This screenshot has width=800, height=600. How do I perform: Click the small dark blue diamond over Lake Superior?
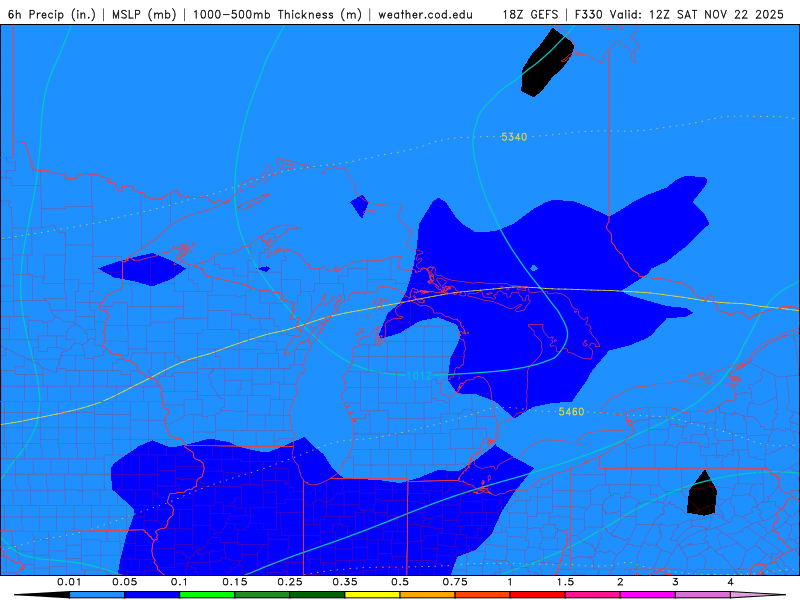(360, 206)
